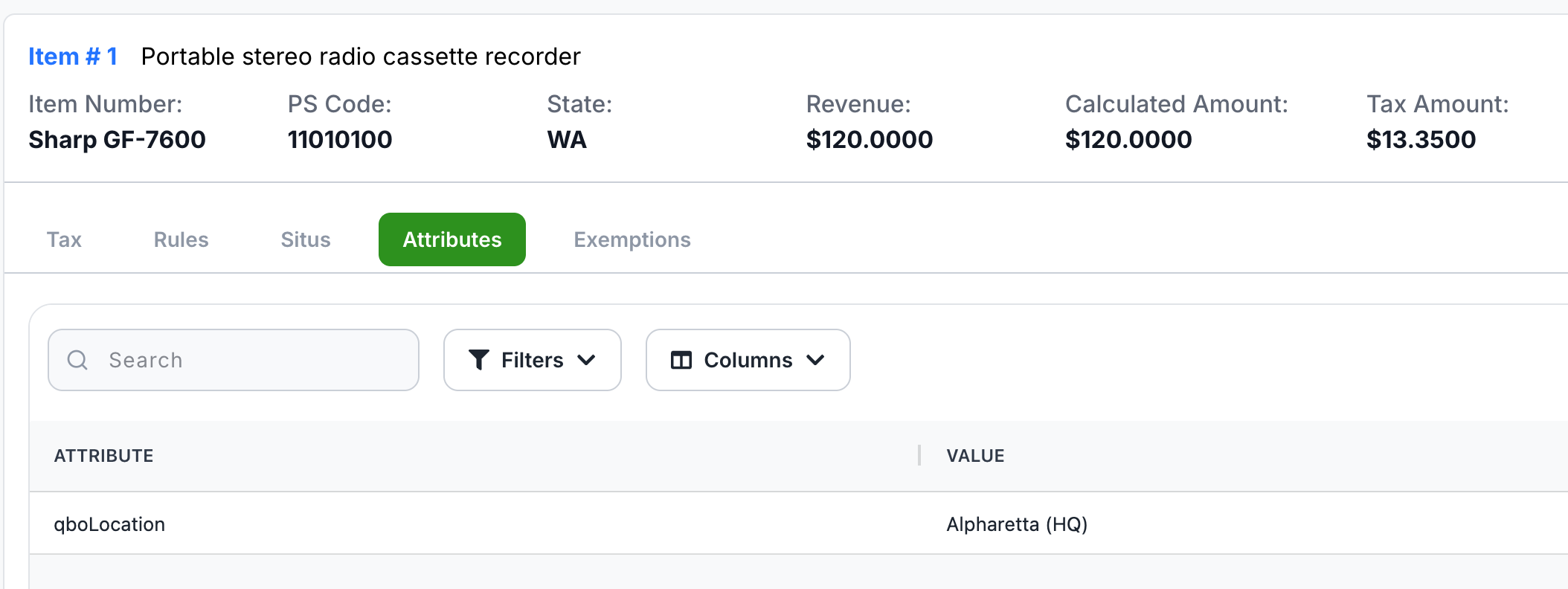Open the Columns menu button
The height and width of the screenshot is (589, 1568).
point(748,360)
